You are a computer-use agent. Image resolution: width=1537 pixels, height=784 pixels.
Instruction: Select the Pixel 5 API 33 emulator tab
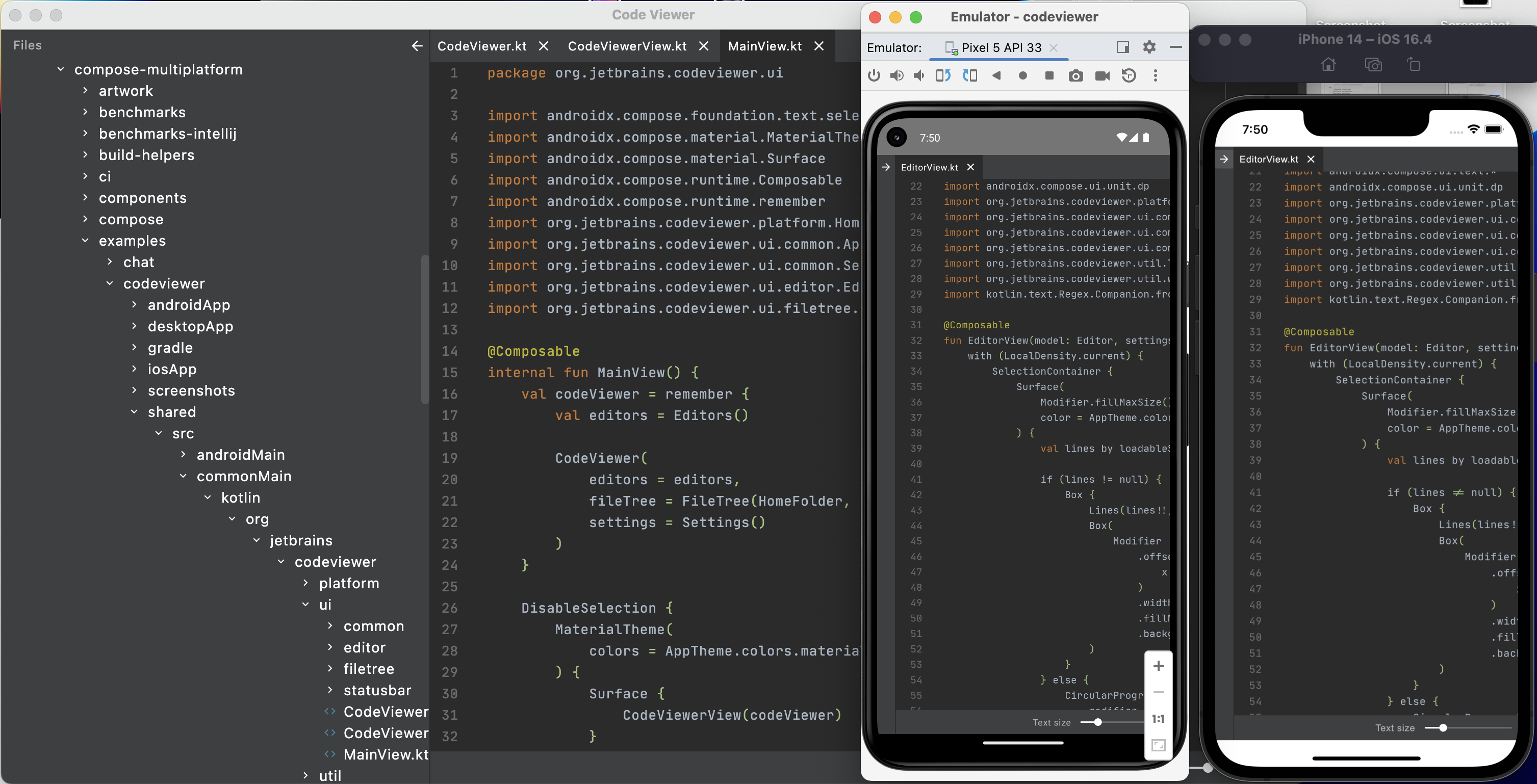[x=1001, y=48]
